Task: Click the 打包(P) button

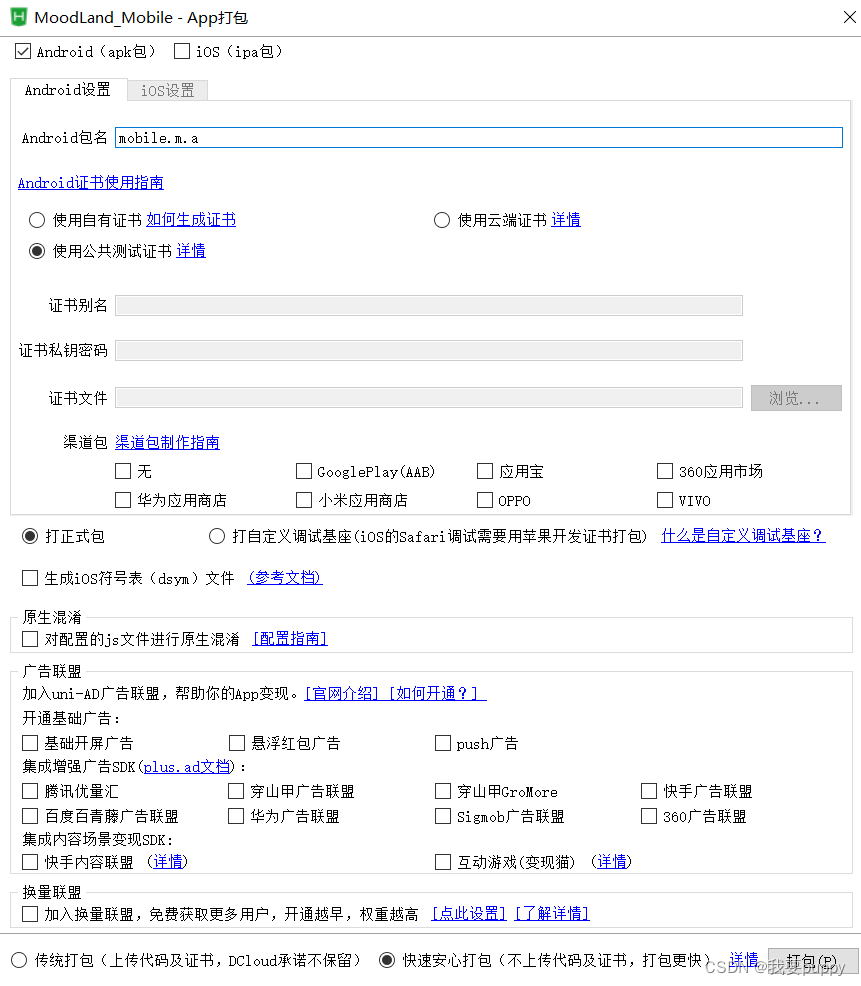Action: [813, 961]
